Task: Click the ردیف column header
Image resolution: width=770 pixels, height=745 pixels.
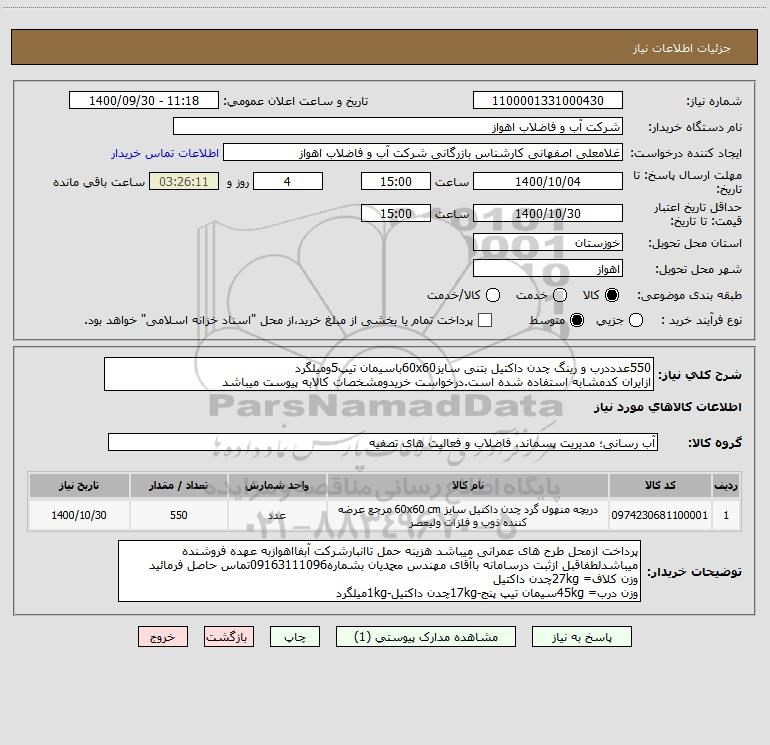Action: click(x=726, y=485)
